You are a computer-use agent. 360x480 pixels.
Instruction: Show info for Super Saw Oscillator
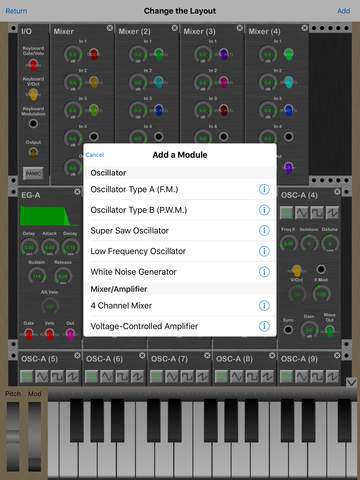pos(264,230)
